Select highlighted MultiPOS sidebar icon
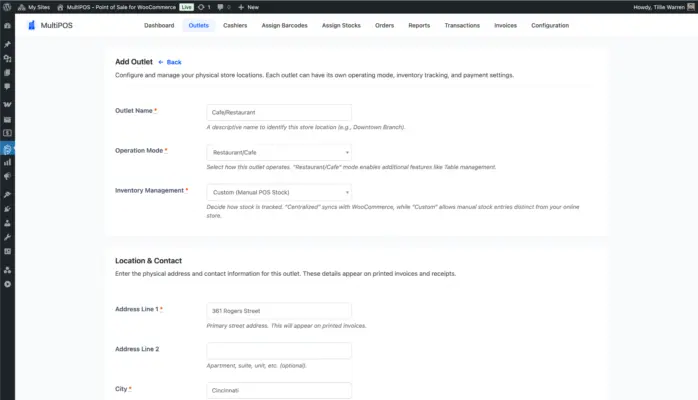Viewport: 698px width, 400px height. (x=7, y=149)
